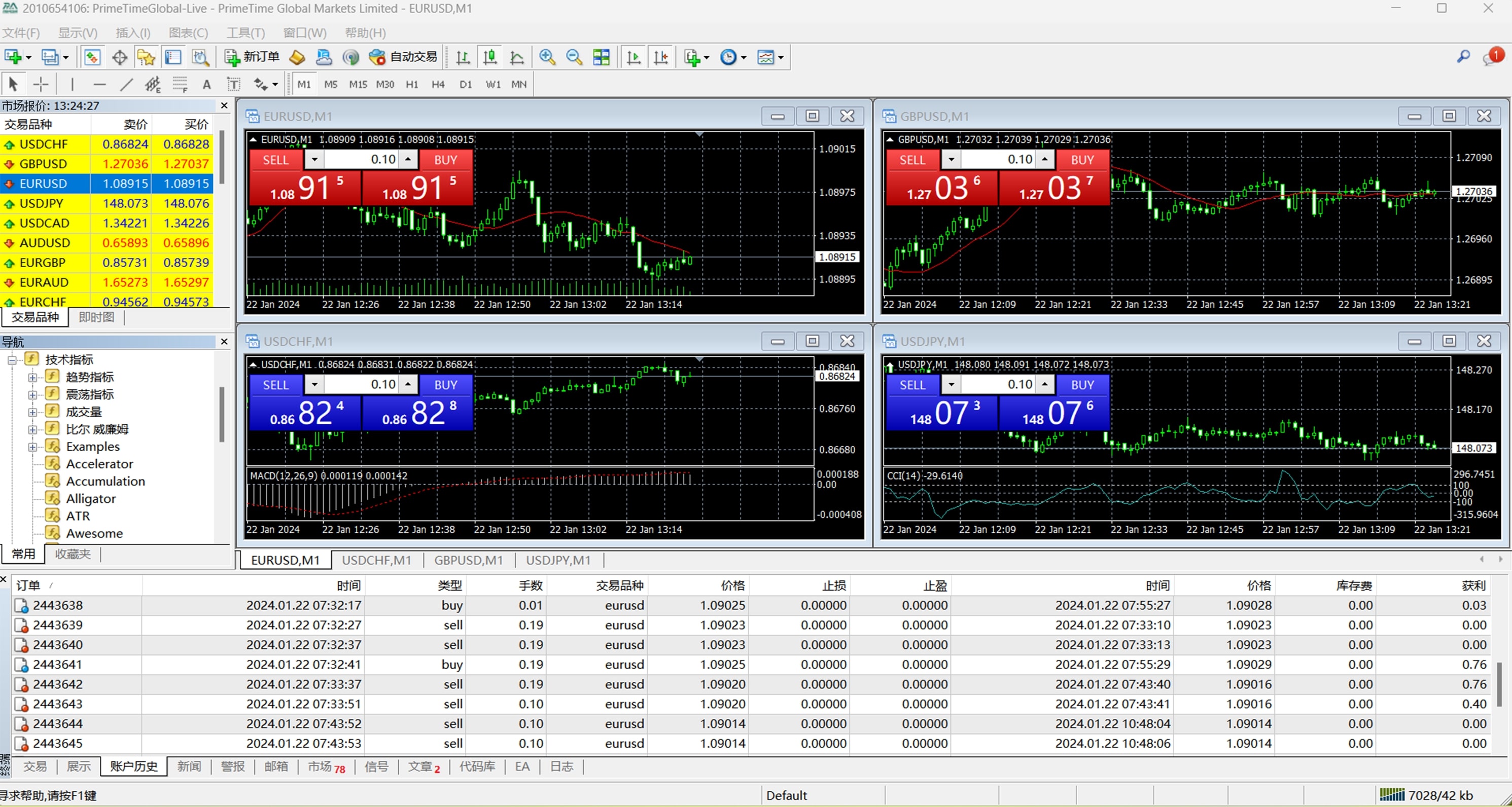This screenshot has width=1512, height=807.
Task: Toggle the Data Window crosshair icon
Action: [120, 57]
